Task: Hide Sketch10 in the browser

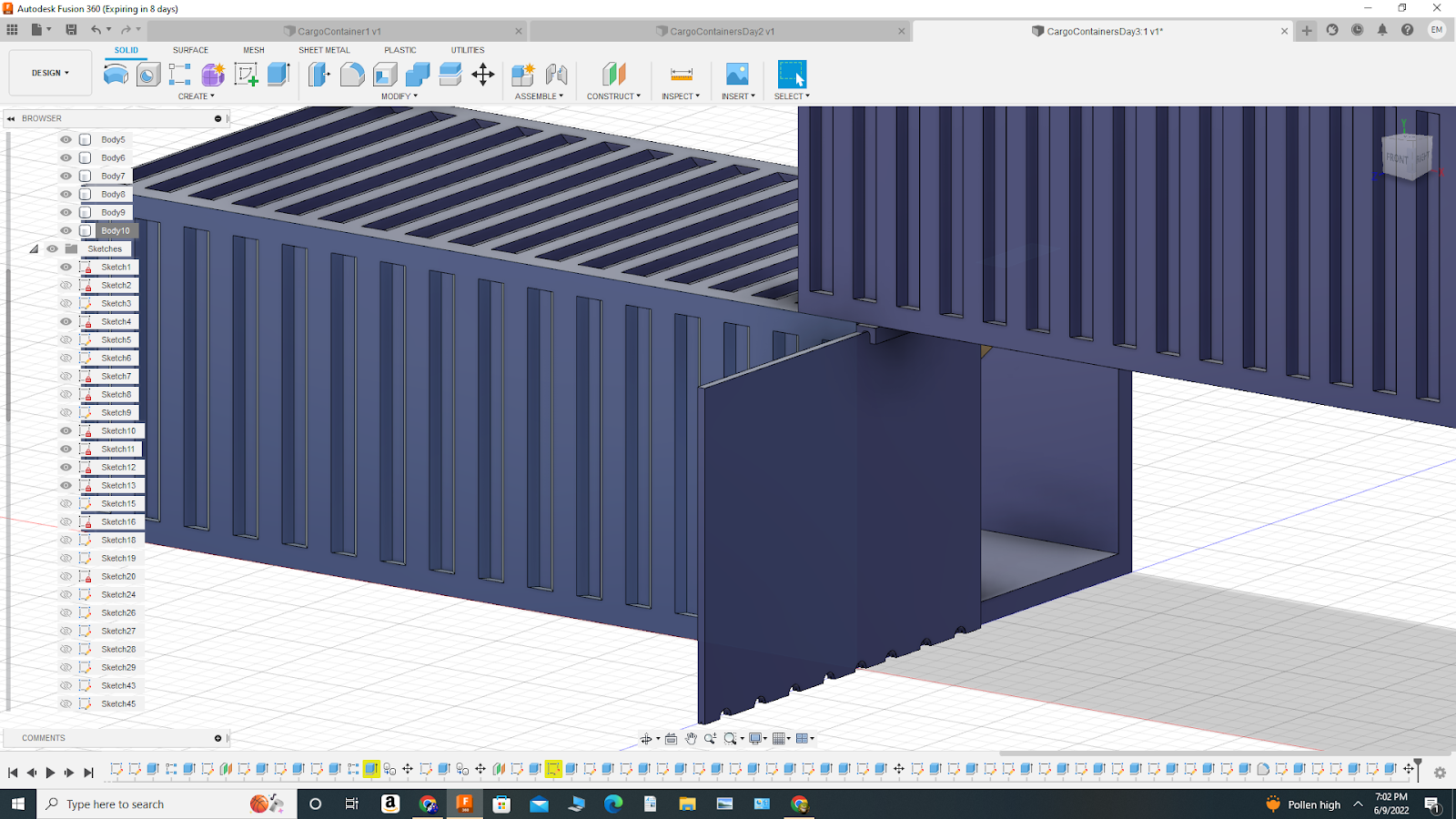Action: (x=65, y=430)
